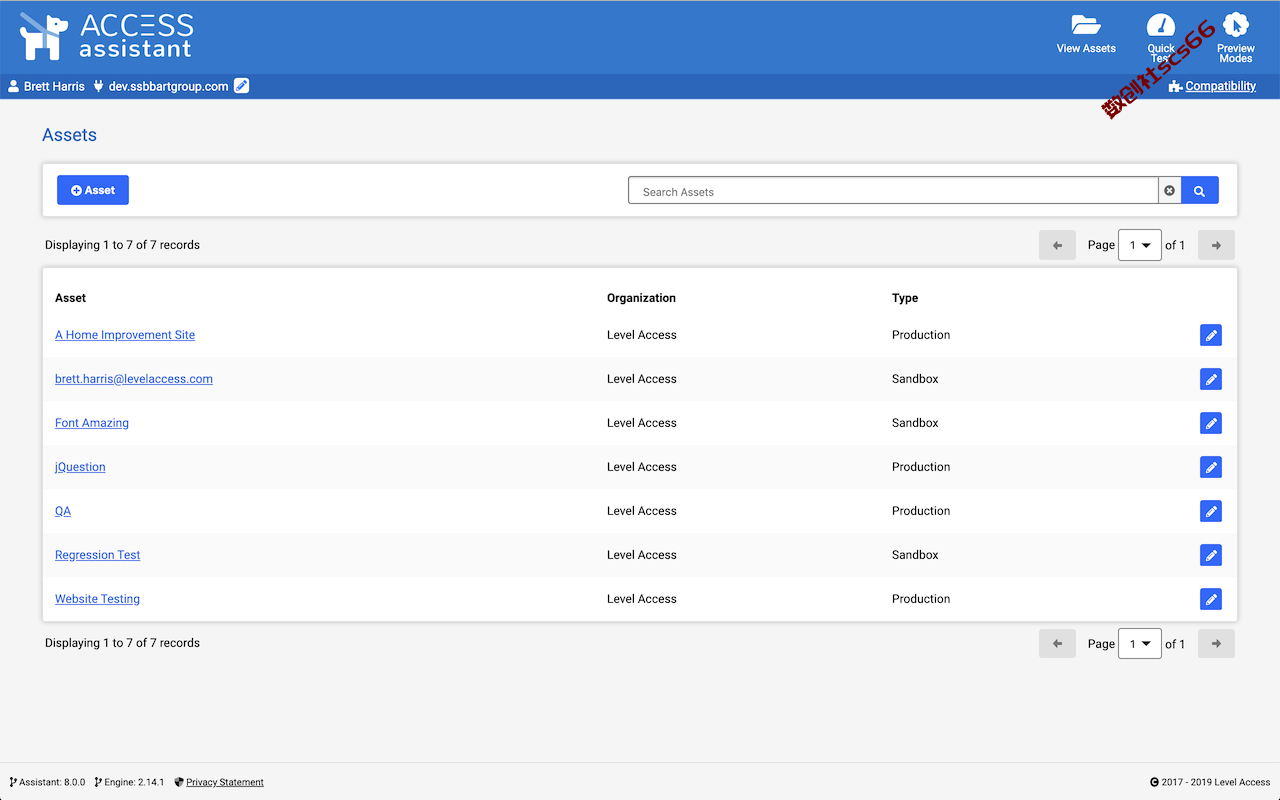1280x800 pixels.
Task: Click the Brett Harris user name
Action: pos(54,86)
